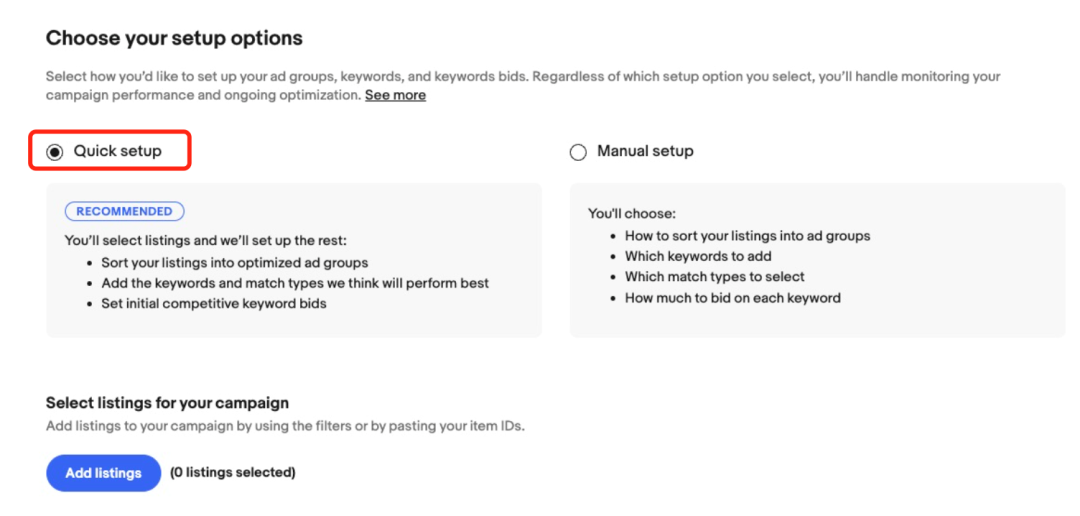The height and width of the screenshot is (516, 1080).
Task: Click 'Set initial competitive keyword bids' bullet
Action: click(x=213, y=303)
